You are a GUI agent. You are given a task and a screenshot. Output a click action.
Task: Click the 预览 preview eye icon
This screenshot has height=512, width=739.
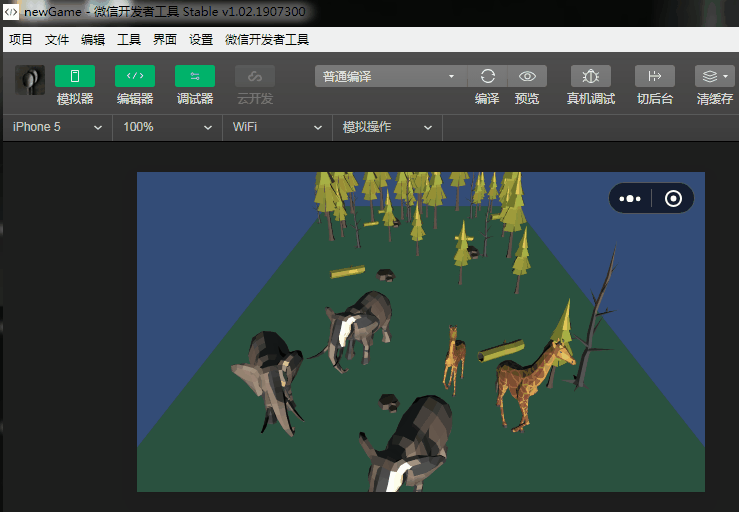tap(527, 76)
